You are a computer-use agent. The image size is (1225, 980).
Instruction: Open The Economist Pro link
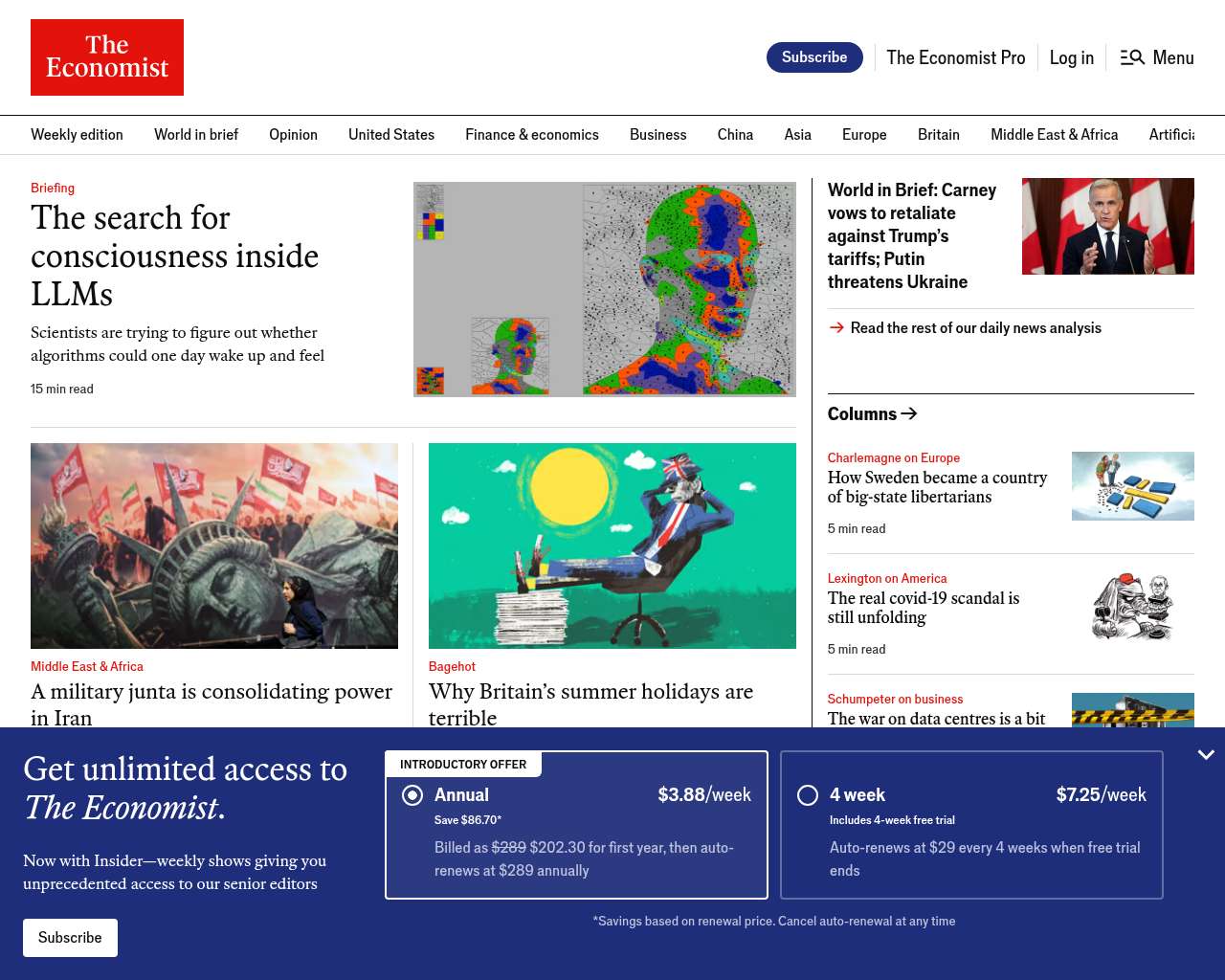point(956,57)
